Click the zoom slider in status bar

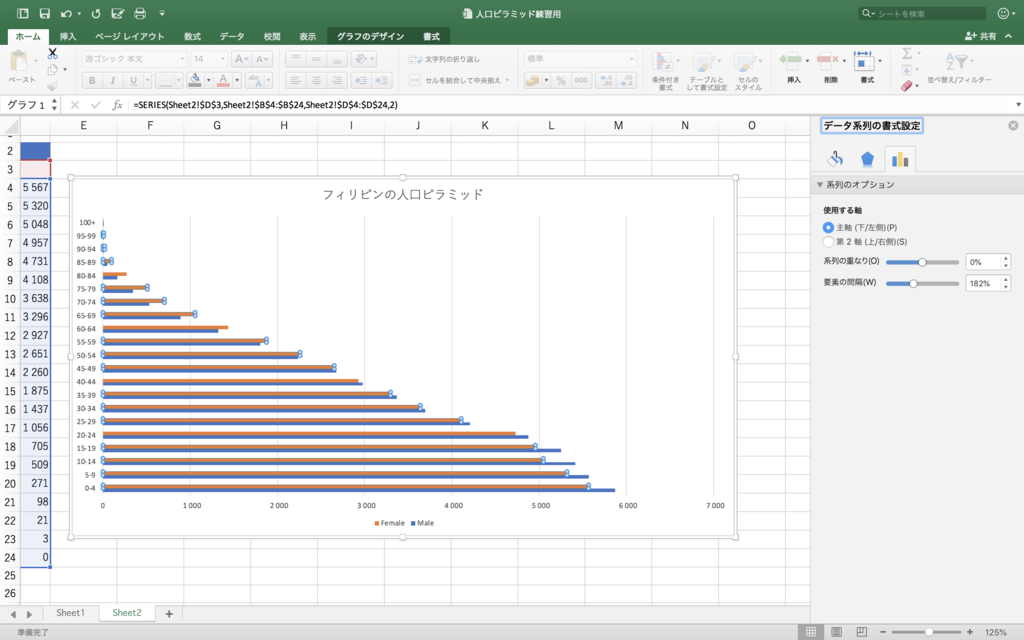(x=927, y=632)
